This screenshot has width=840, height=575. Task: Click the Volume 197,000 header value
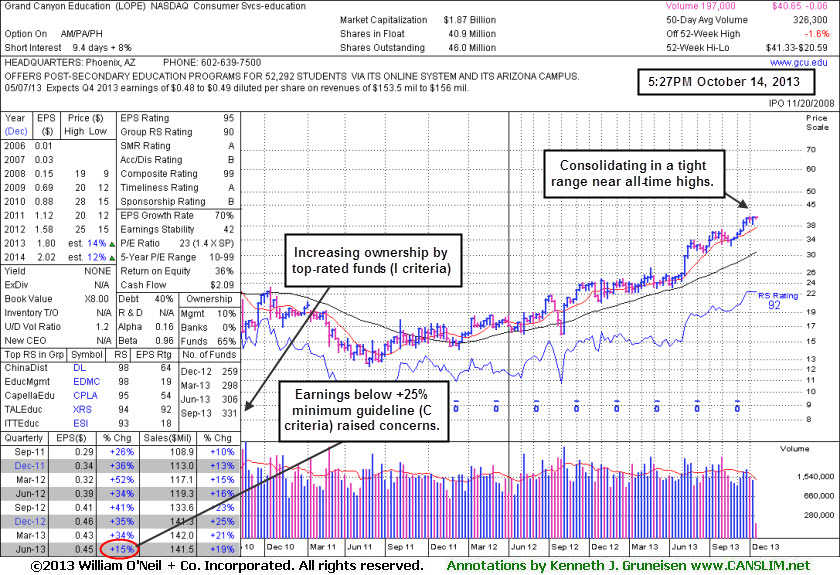701,6
